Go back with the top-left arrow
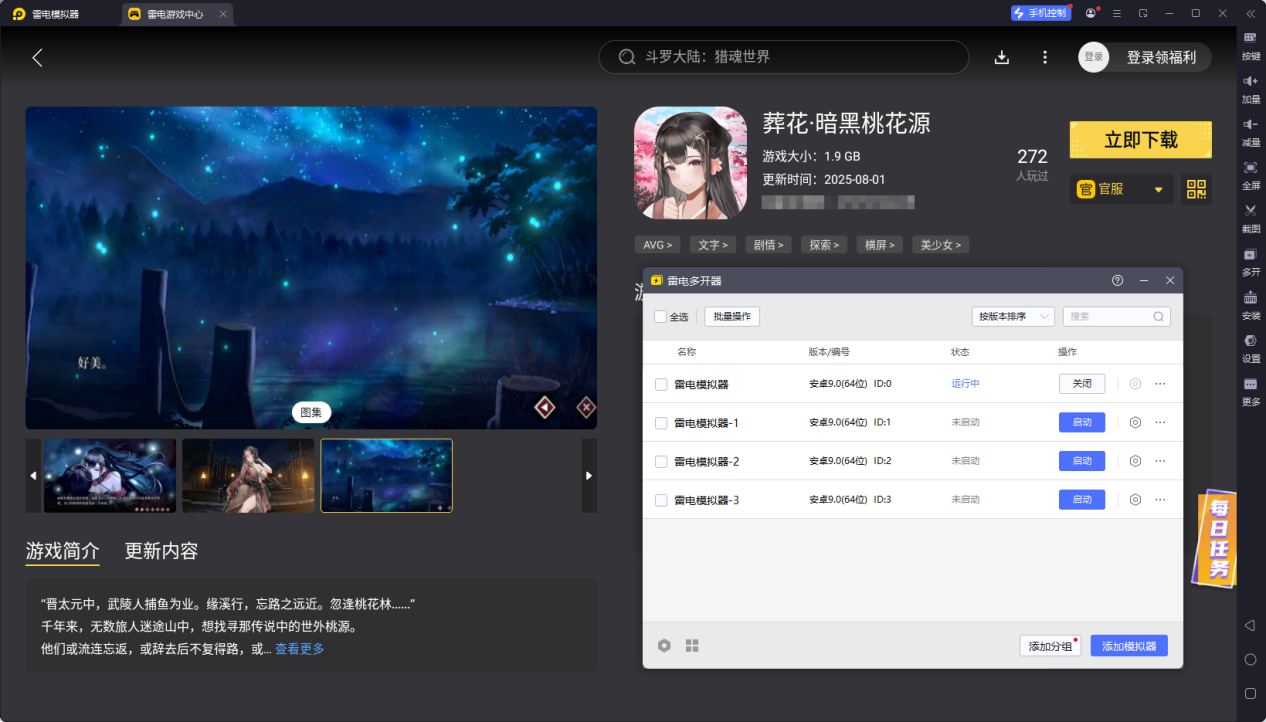The height and width of the screenshot is (722, 1266). 37,58
